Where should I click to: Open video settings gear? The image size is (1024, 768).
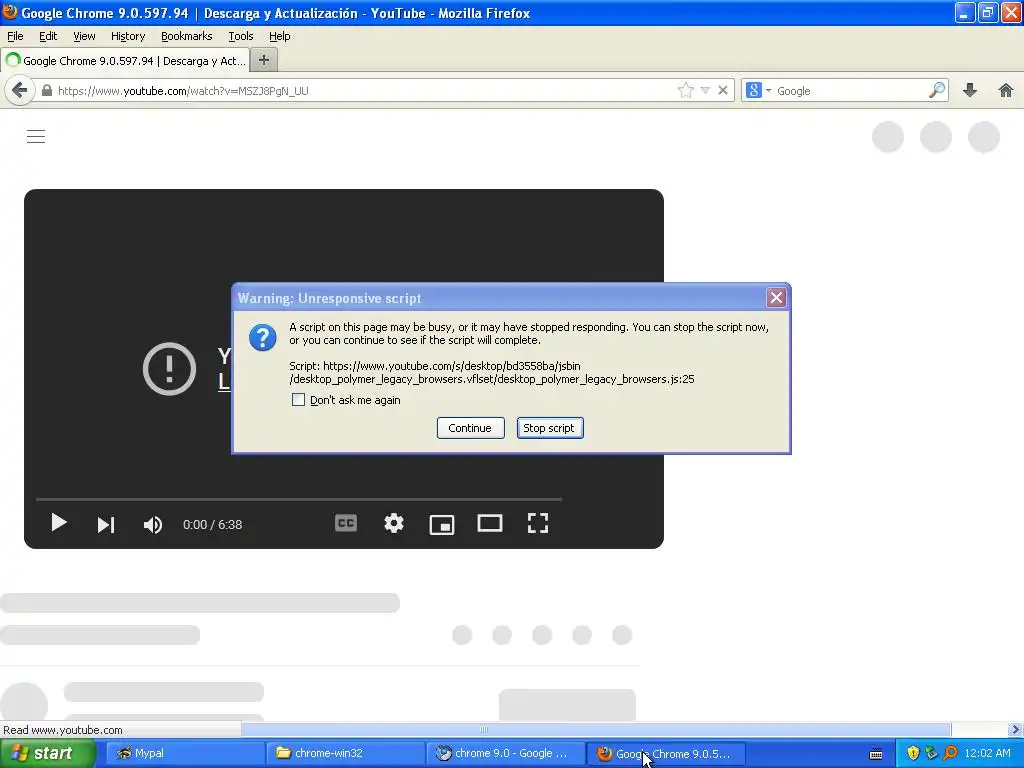point(394,523)
